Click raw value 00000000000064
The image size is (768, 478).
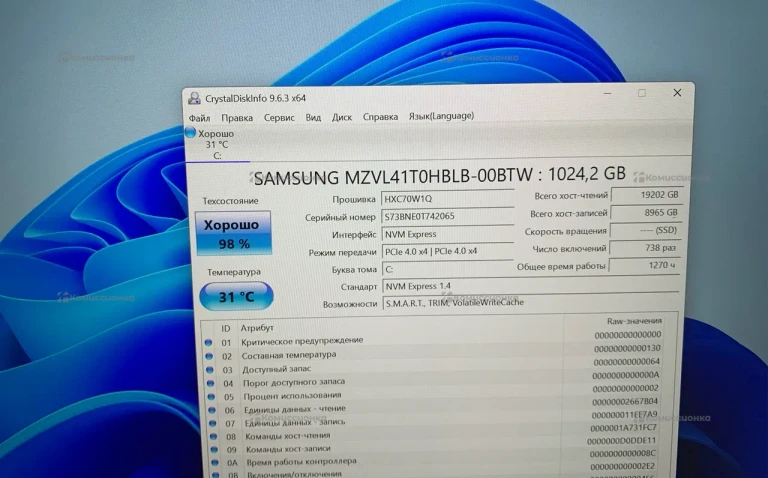point(627,362)
